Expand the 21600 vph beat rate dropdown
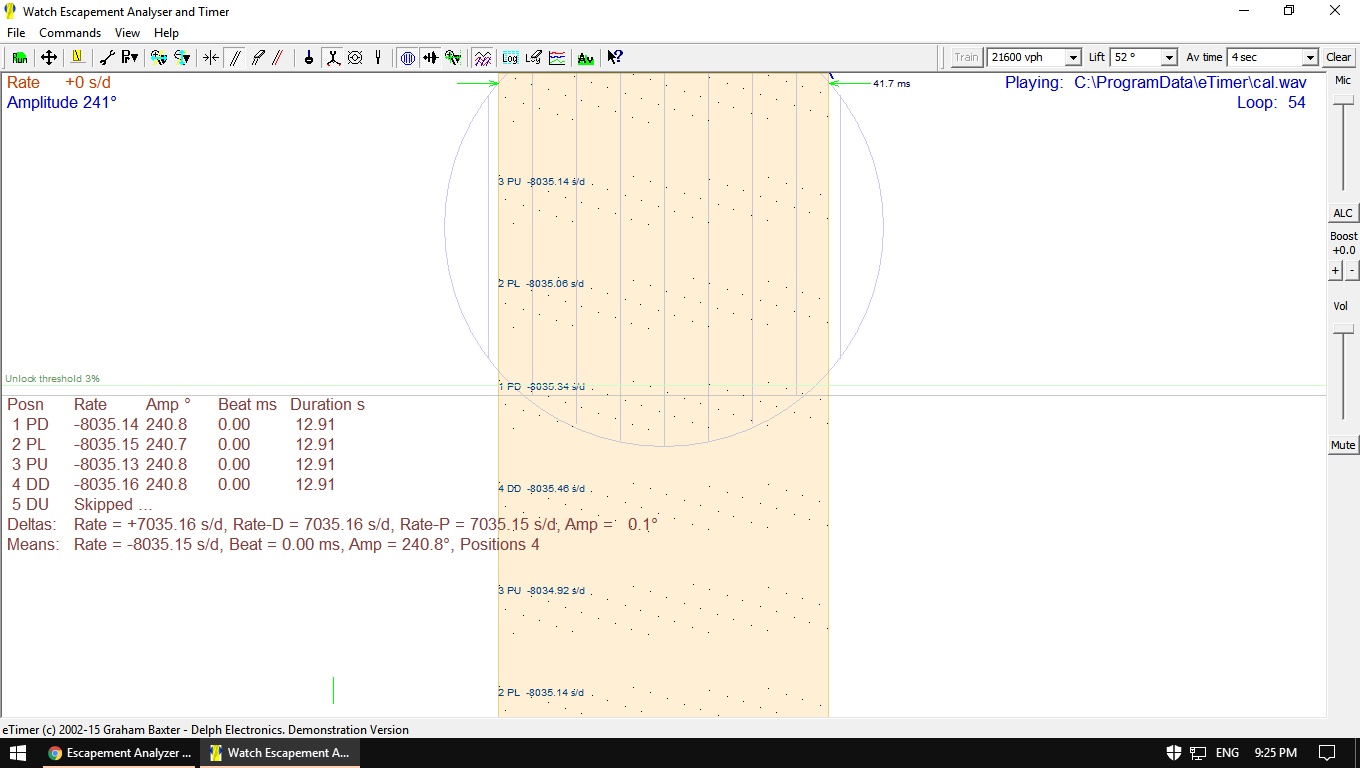1360x768 pixels. click(x=1073, y=58)
